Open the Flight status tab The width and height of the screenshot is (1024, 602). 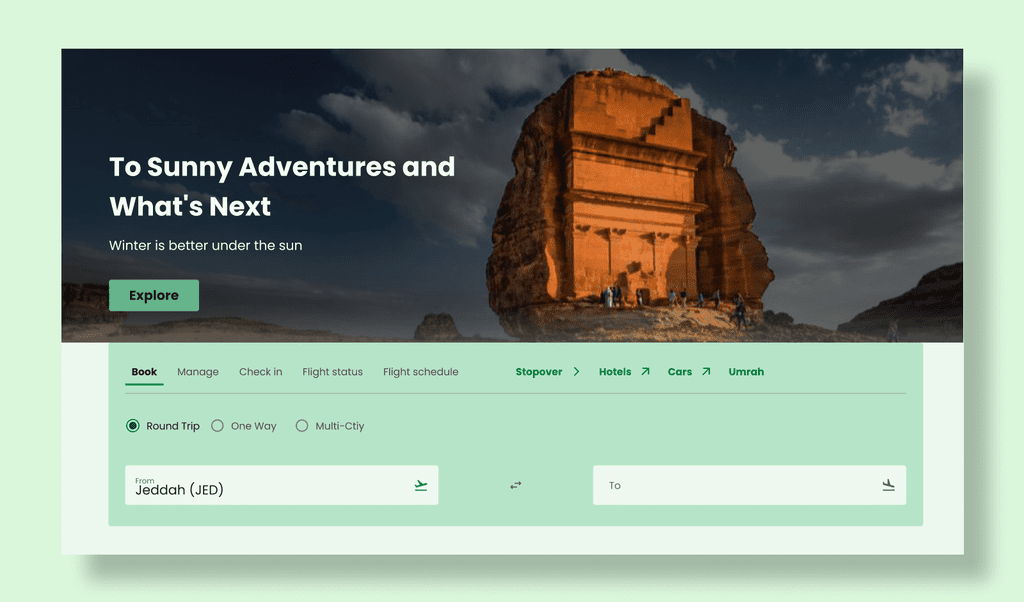pos(332,372)
